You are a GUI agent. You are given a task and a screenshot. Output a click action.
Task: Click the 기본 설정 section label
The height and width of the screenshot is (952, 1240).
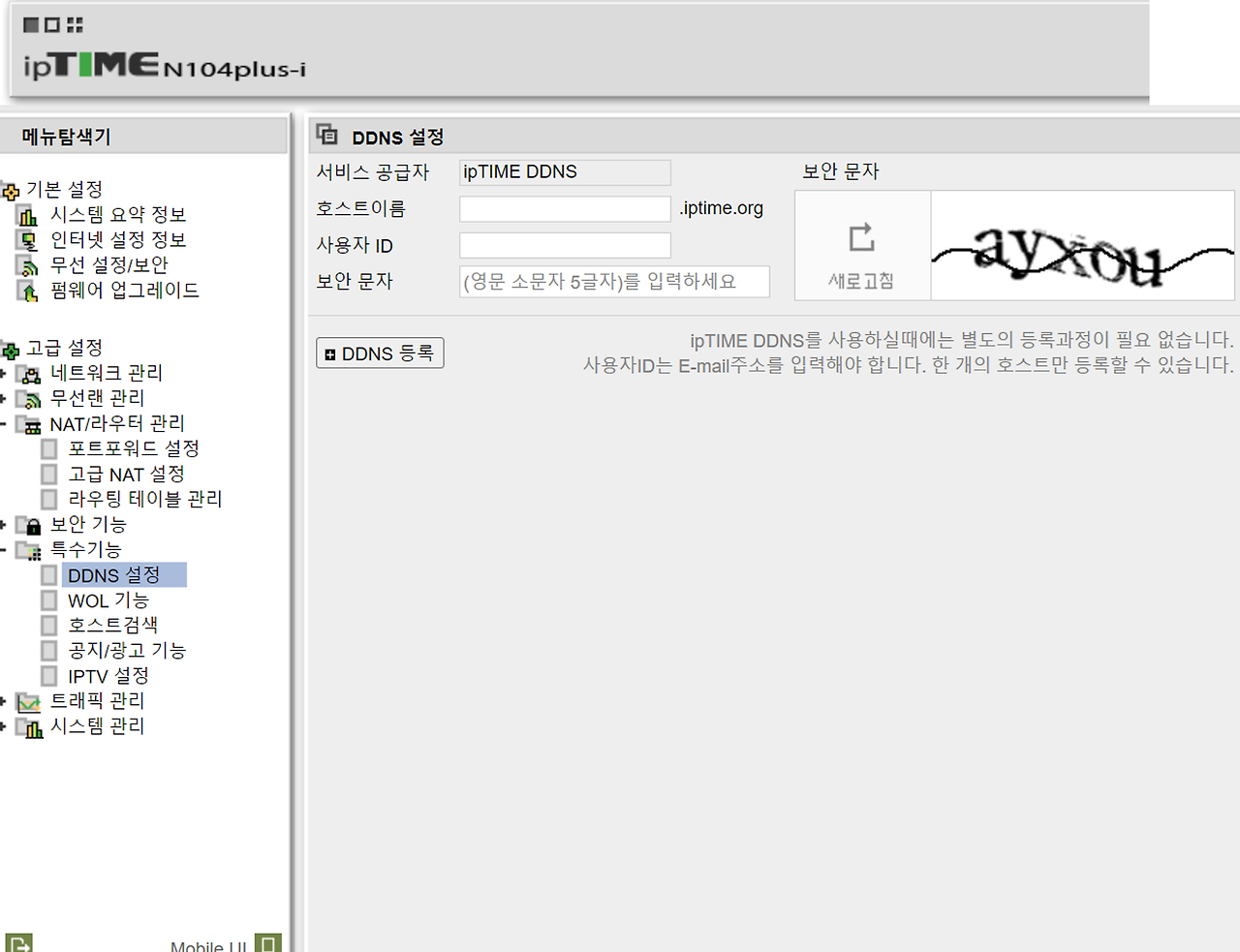coord(65,190)
